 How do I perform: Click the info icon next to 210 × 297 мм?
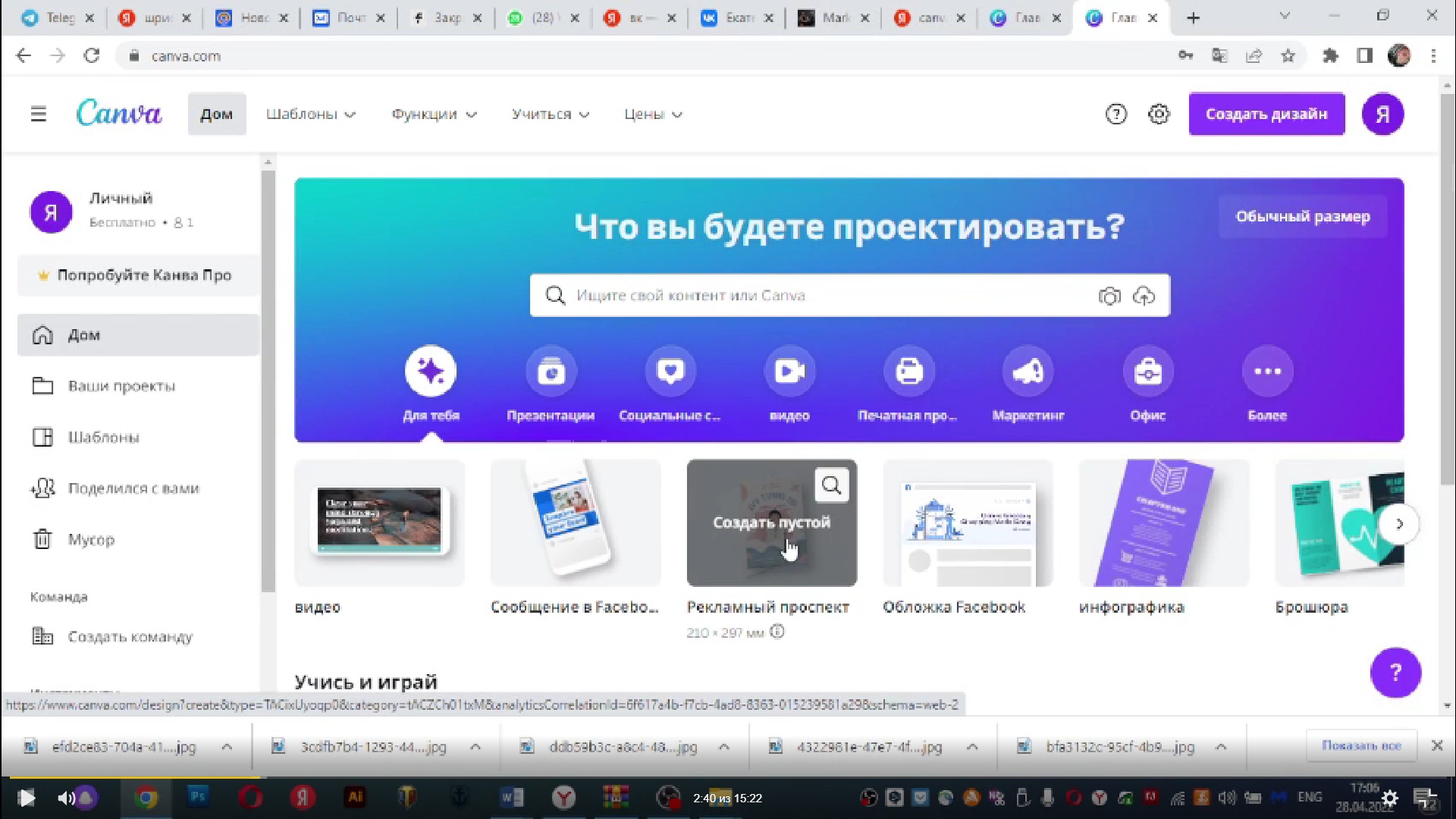point(777,632)
